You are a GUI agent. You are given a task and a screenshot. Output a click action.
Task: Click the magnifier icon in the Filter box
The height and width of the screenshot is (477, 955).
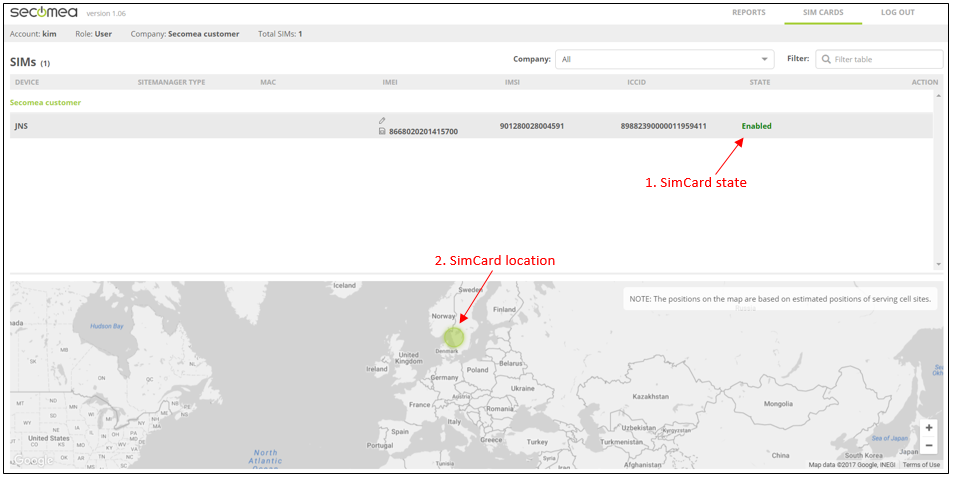tap(826, 60)
